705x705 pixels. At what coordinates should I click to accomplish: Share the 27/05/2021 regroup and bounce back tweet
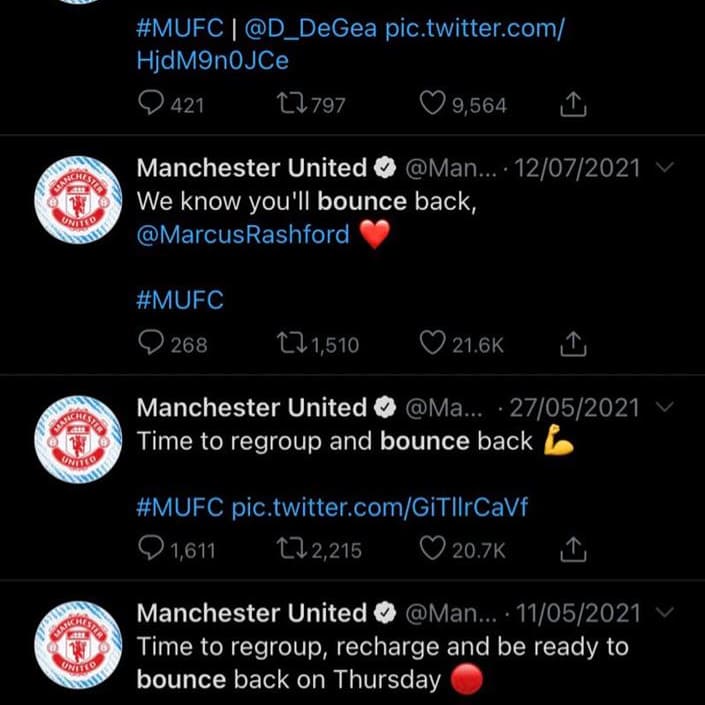click(573, 549)
